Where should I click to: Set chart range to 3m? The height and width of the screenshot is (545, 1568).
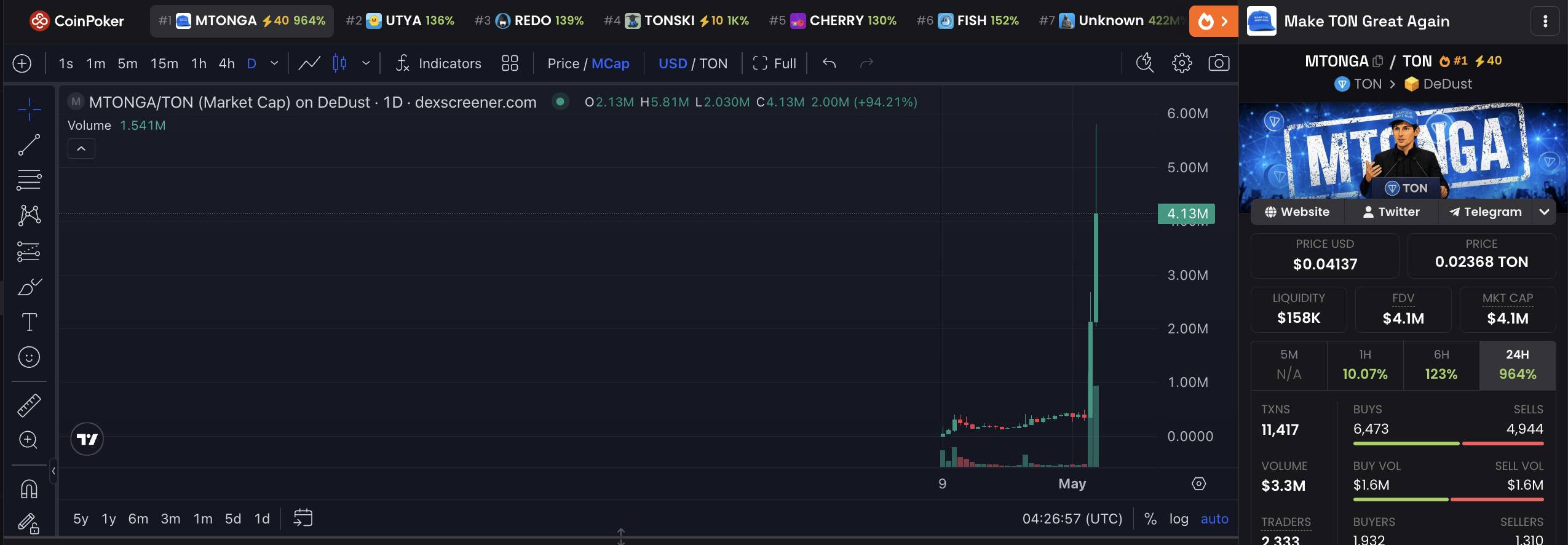click(x=170, y=519)
